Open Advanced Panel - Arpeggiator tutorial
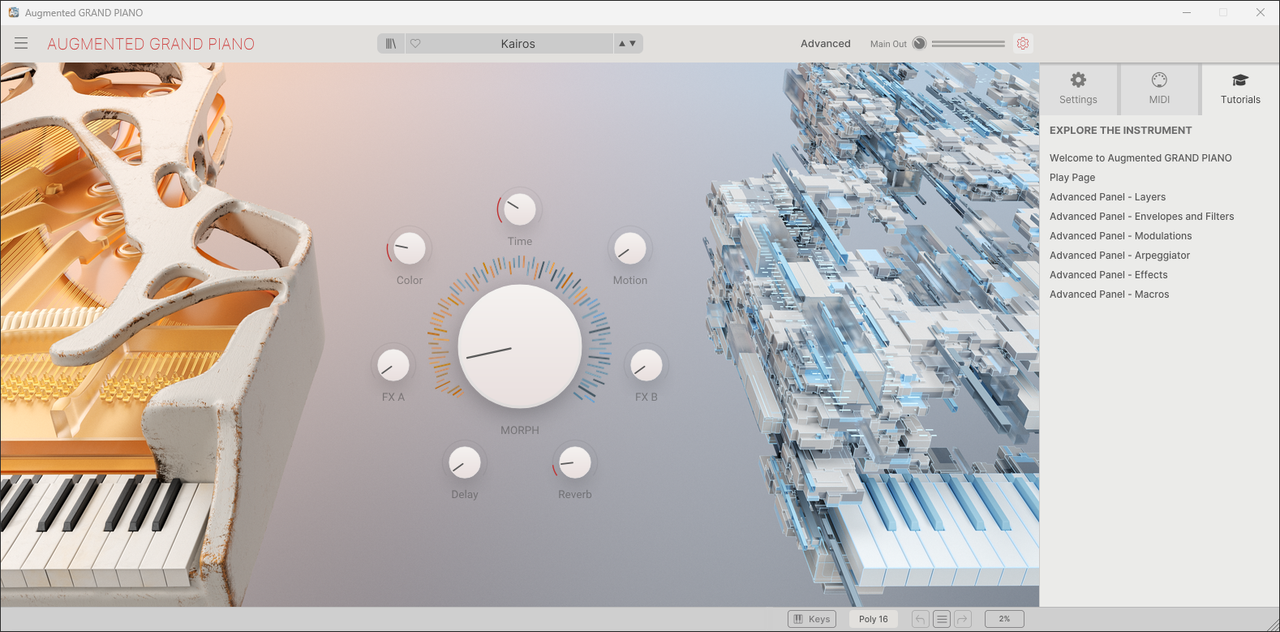This screenshot has height=632, width=1280. pyautogui.click(x=1119, y=255)
